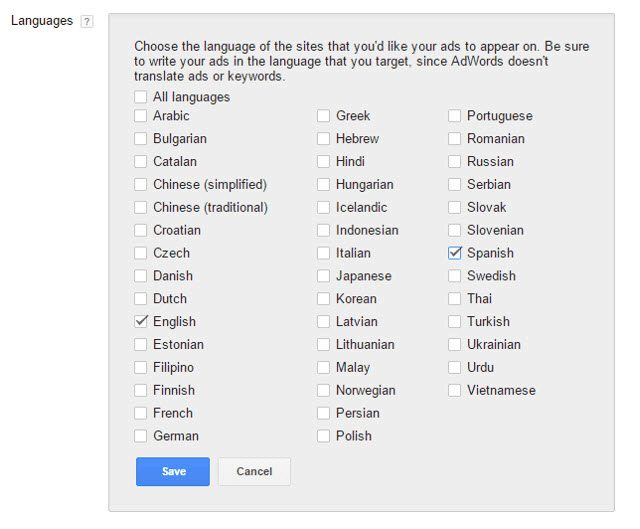Enable the Greek checkbox
The height and width of the screenshot is (529, 640).
(x=323, y=116)
